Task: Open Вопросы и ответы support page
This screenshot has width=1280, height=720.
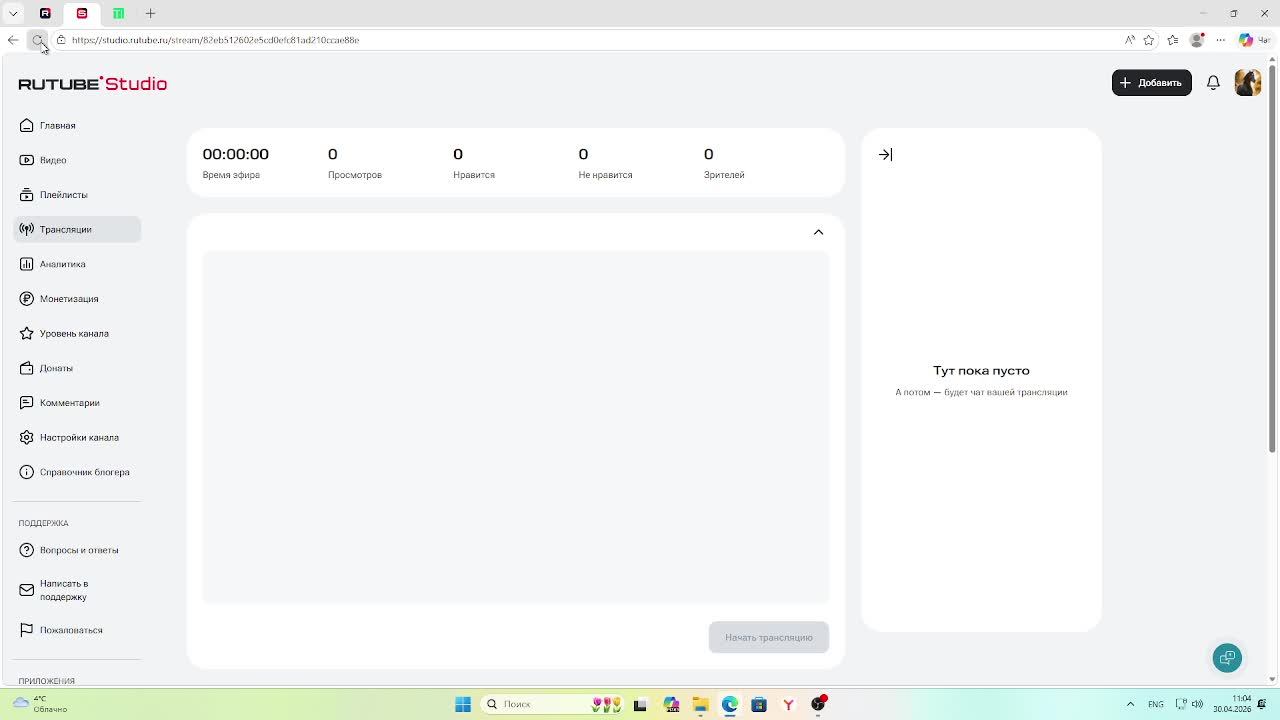Action: [x=77, y=550]
